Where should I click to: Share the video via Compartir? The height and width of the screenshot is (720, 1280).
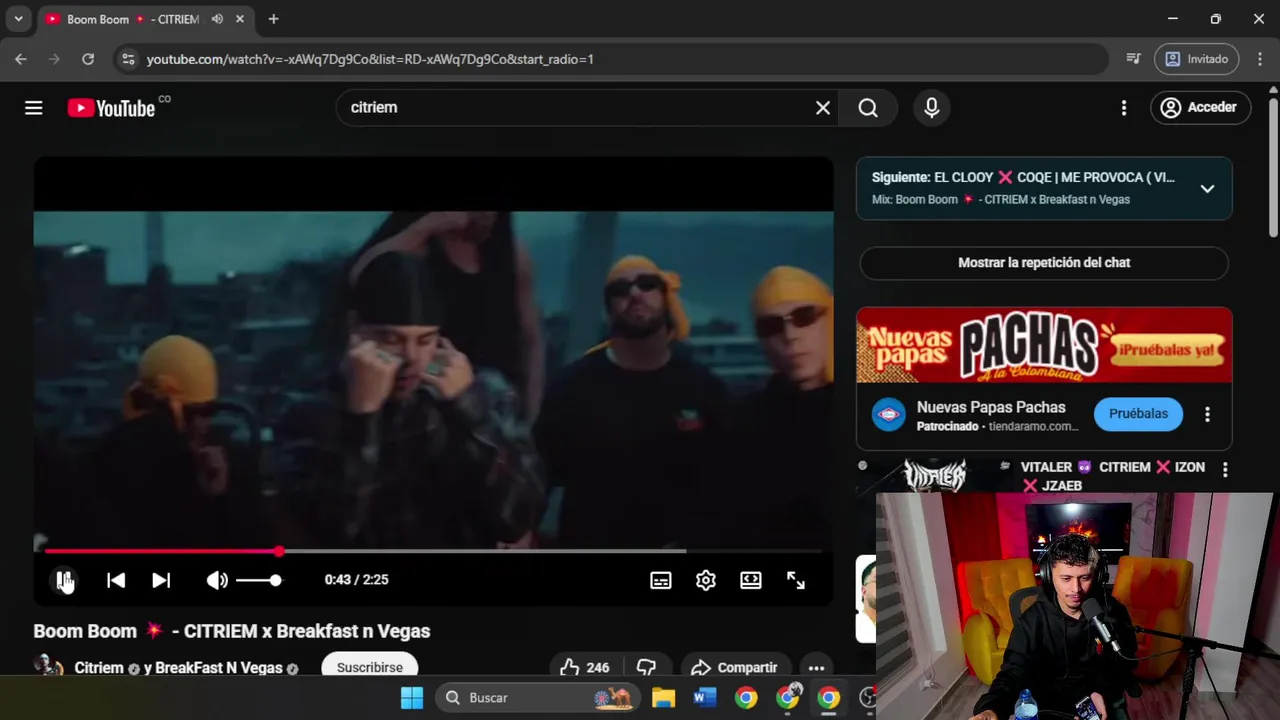click(734, 667)
